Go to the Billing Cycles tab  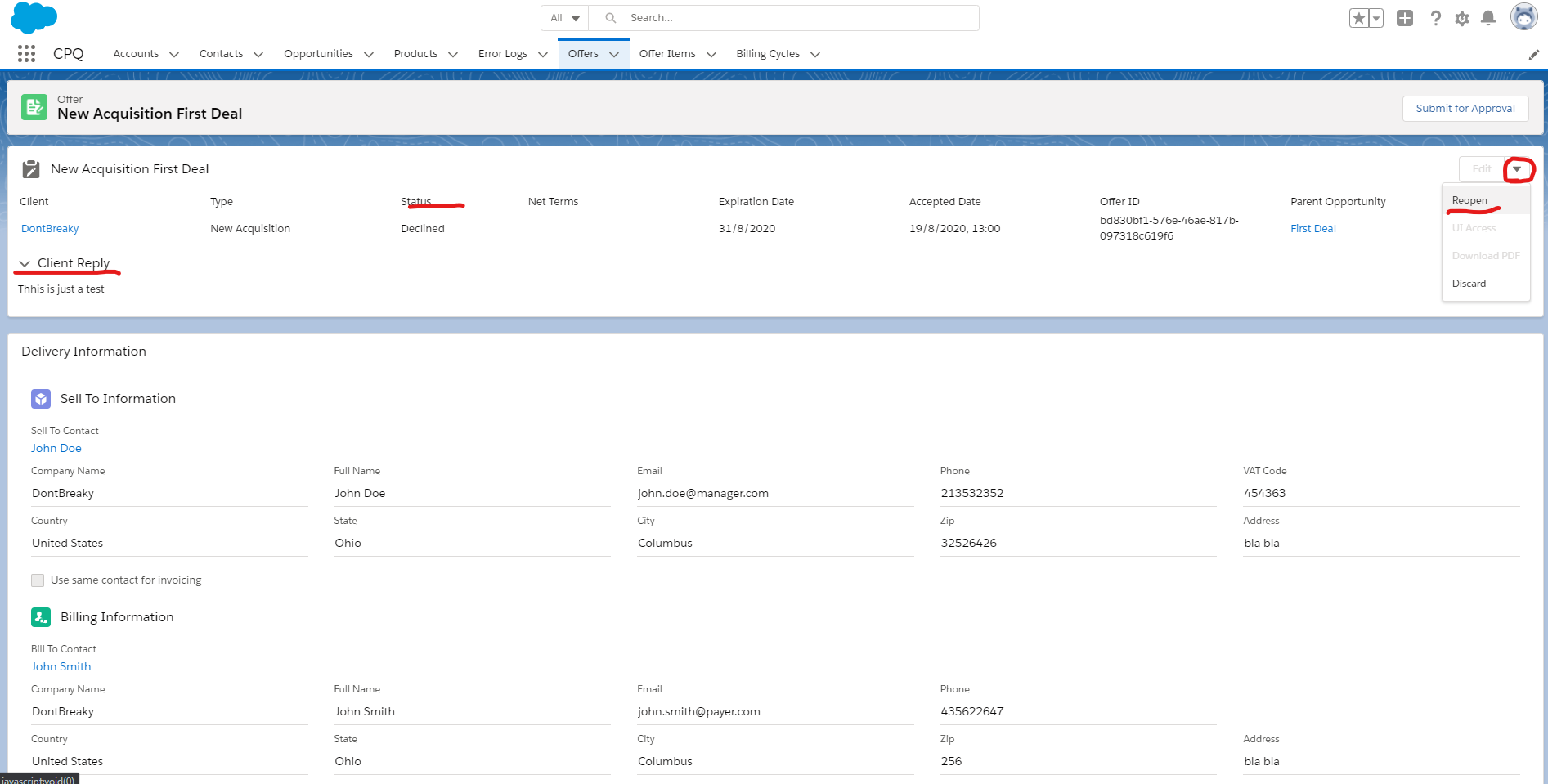click(x=768, y=54)
